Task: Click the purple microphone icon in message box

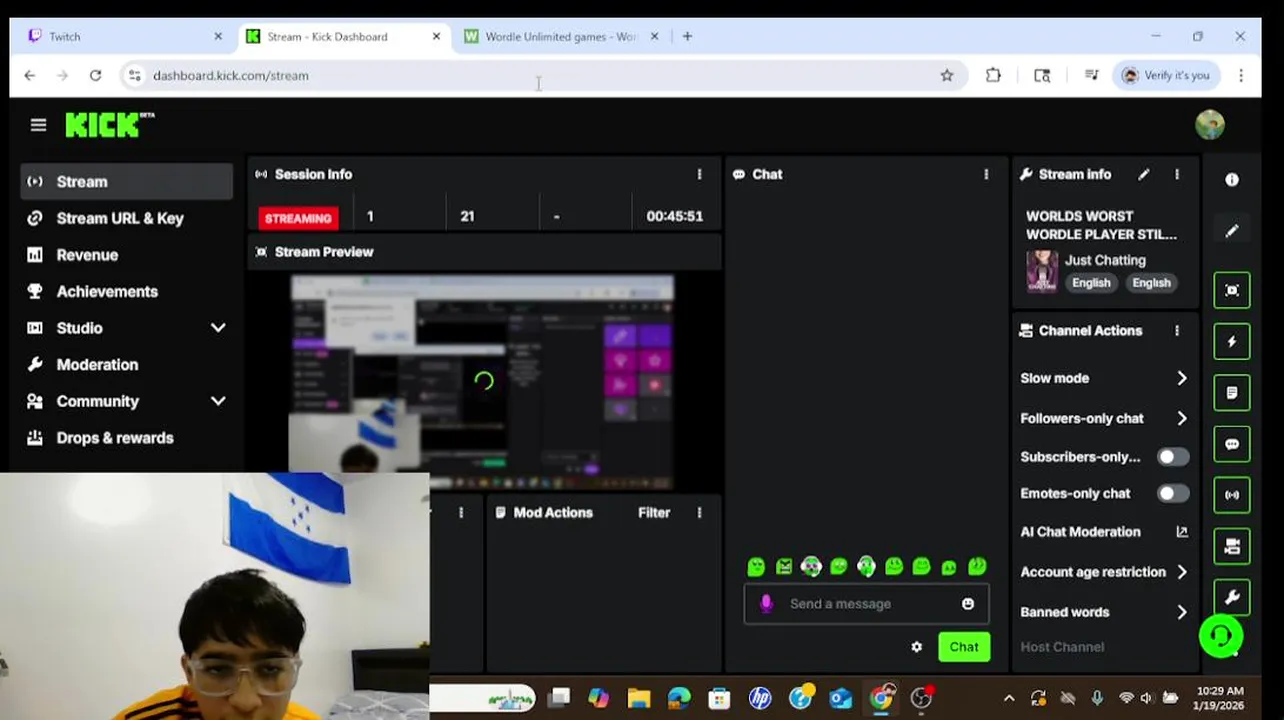Action: pos(766,604)
